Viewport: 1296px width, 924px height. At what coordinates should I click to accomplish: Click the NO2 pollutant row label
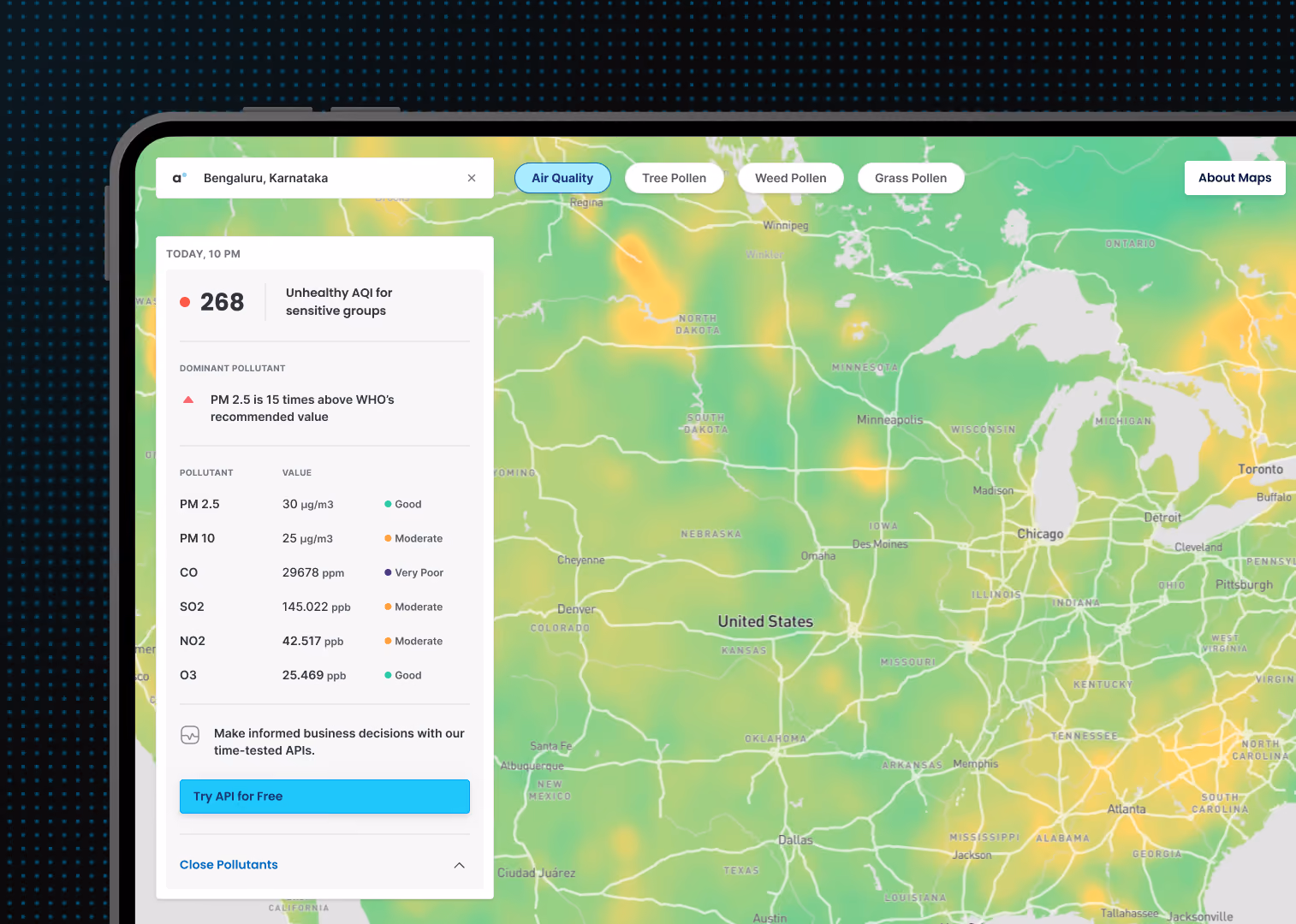(193, 641)
